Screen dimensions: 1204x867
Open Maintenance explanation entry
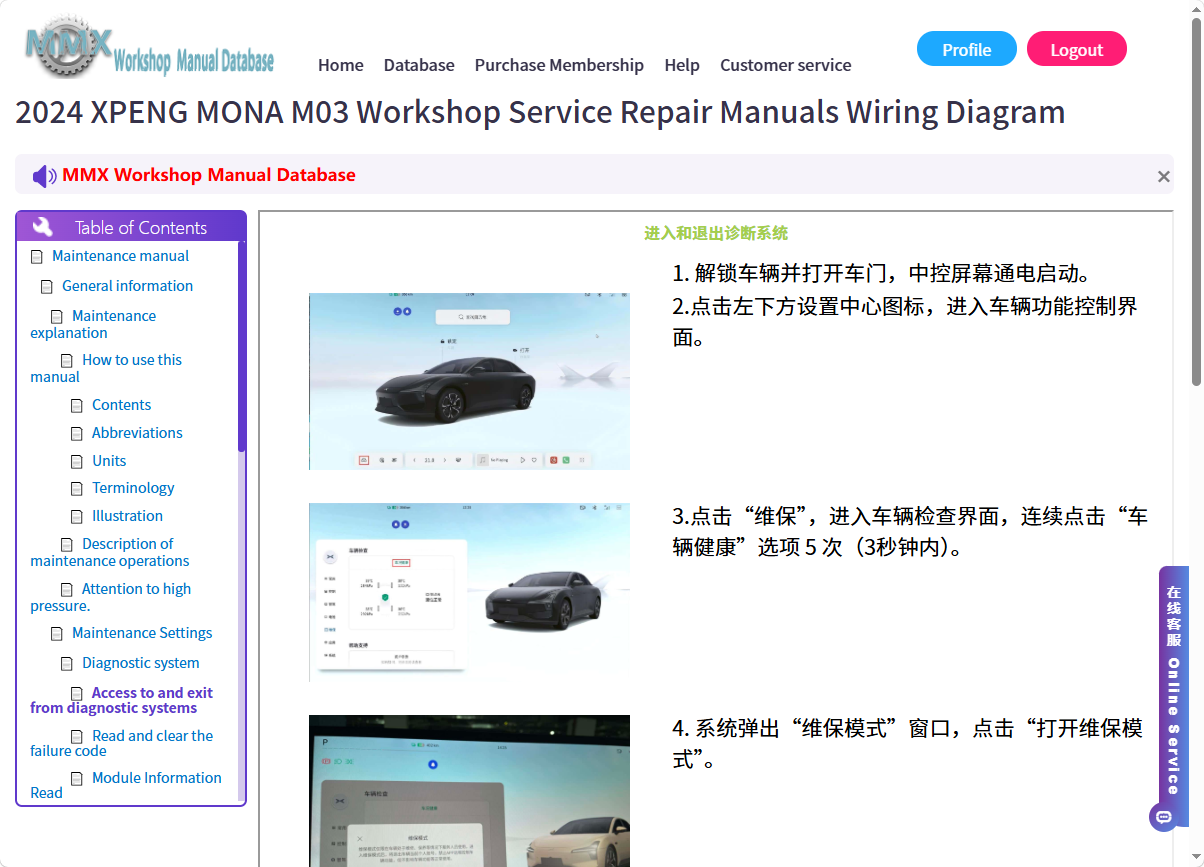[94, 324]
